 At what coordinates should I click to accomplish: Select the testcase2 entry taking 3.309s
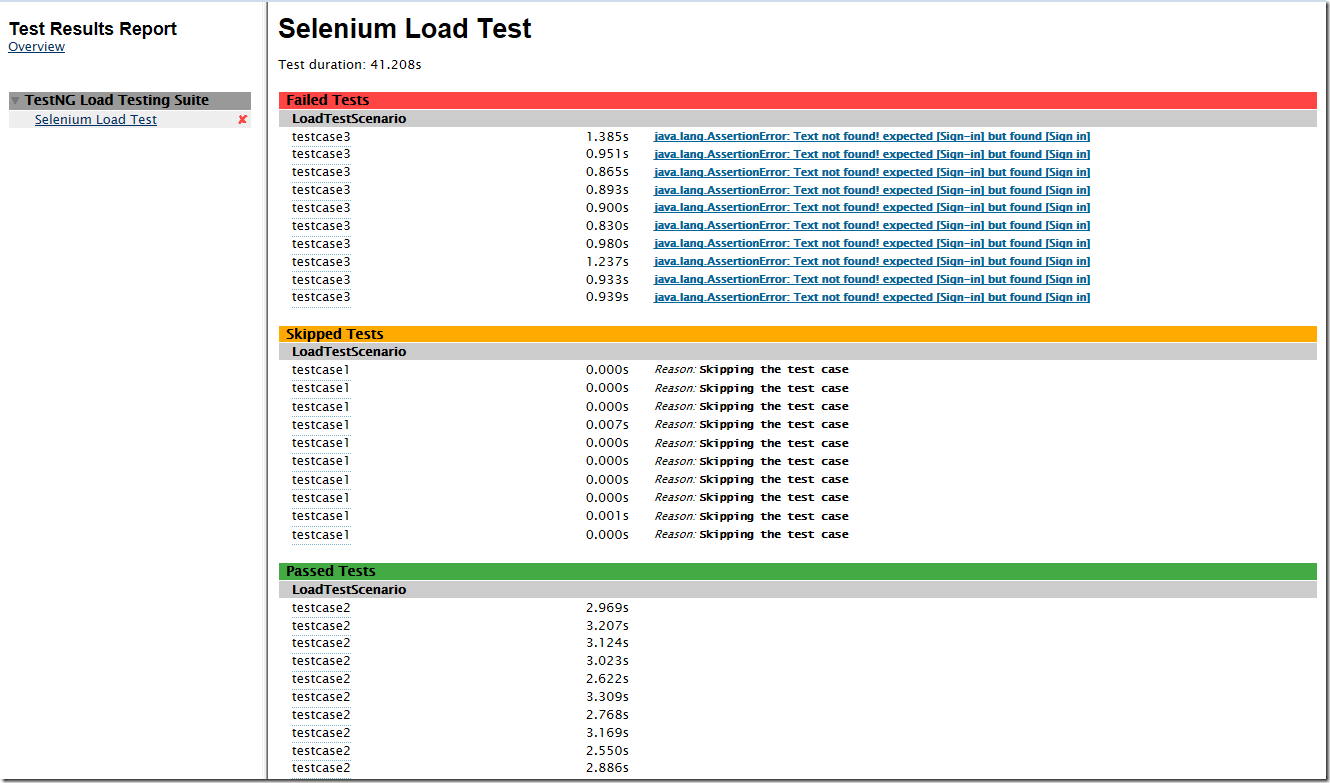pos(321,696)
